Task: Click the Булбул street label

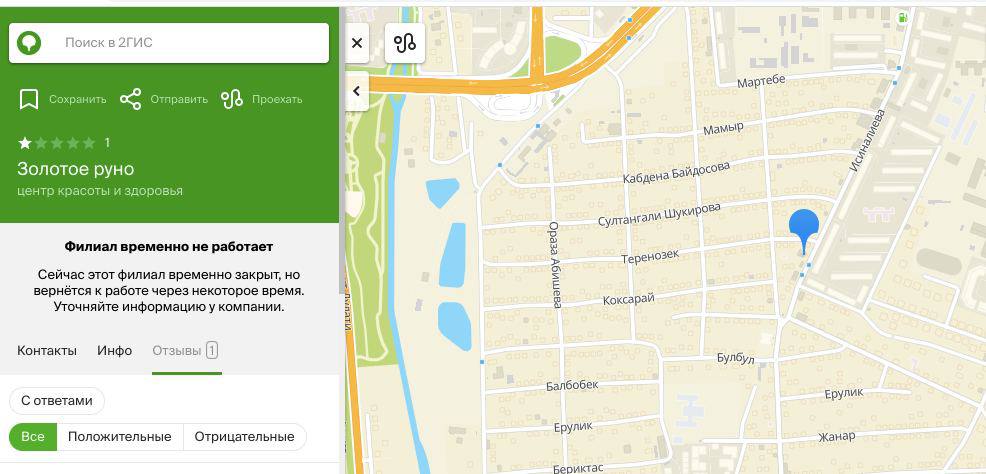Action: pos(735,358)
